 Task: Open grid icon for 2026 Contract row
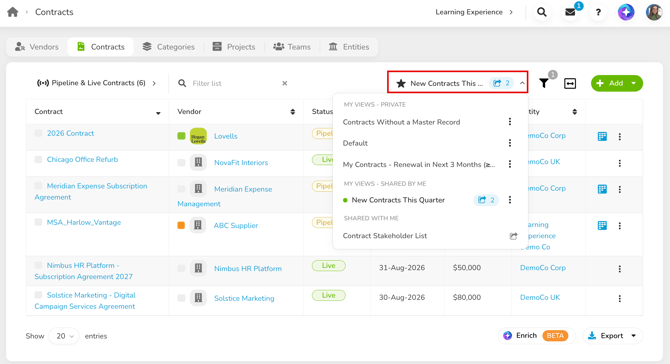[602, 136]
